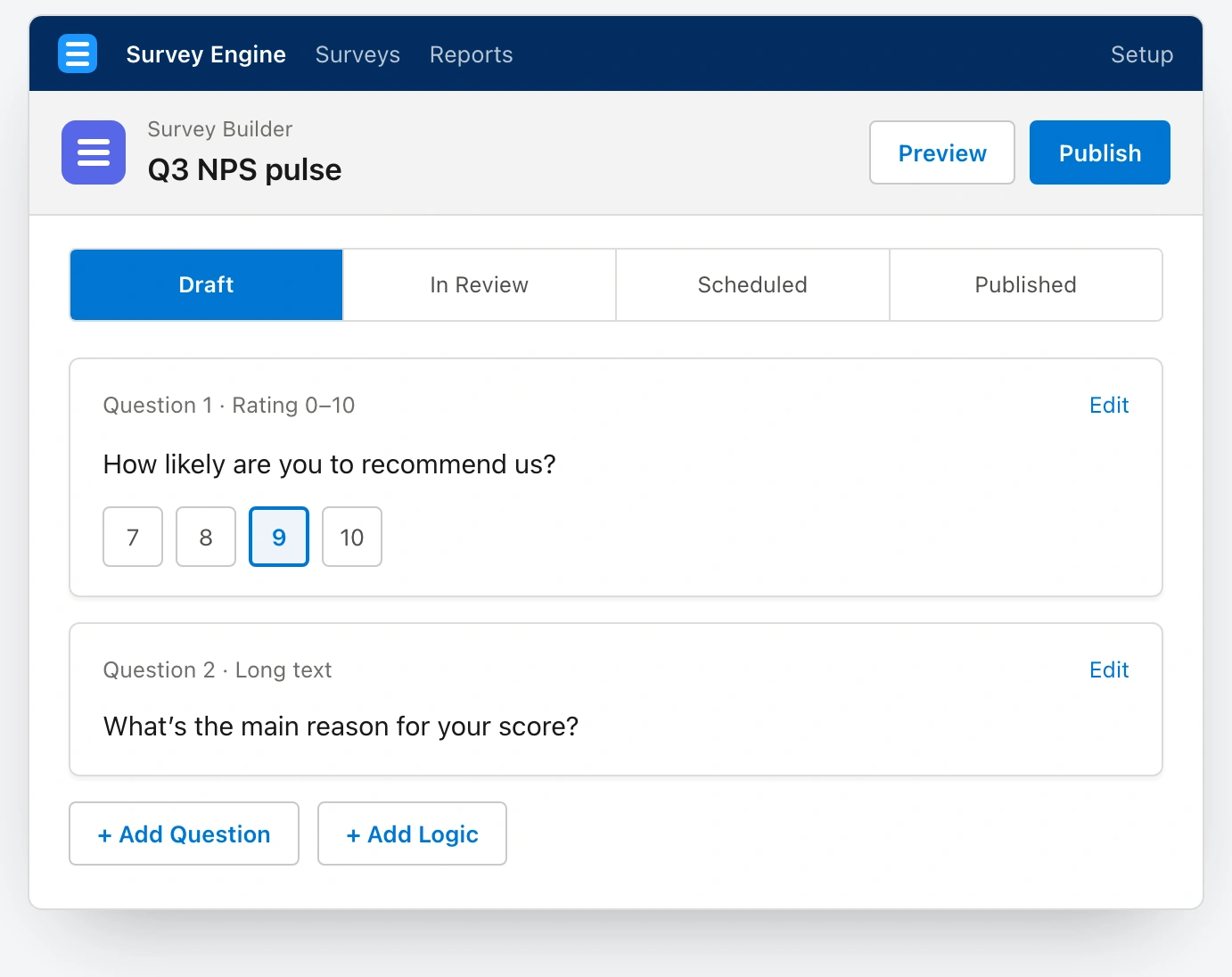Switch to the Scheduled stage
Screen dimensions: 1232x977
(752, 284)
